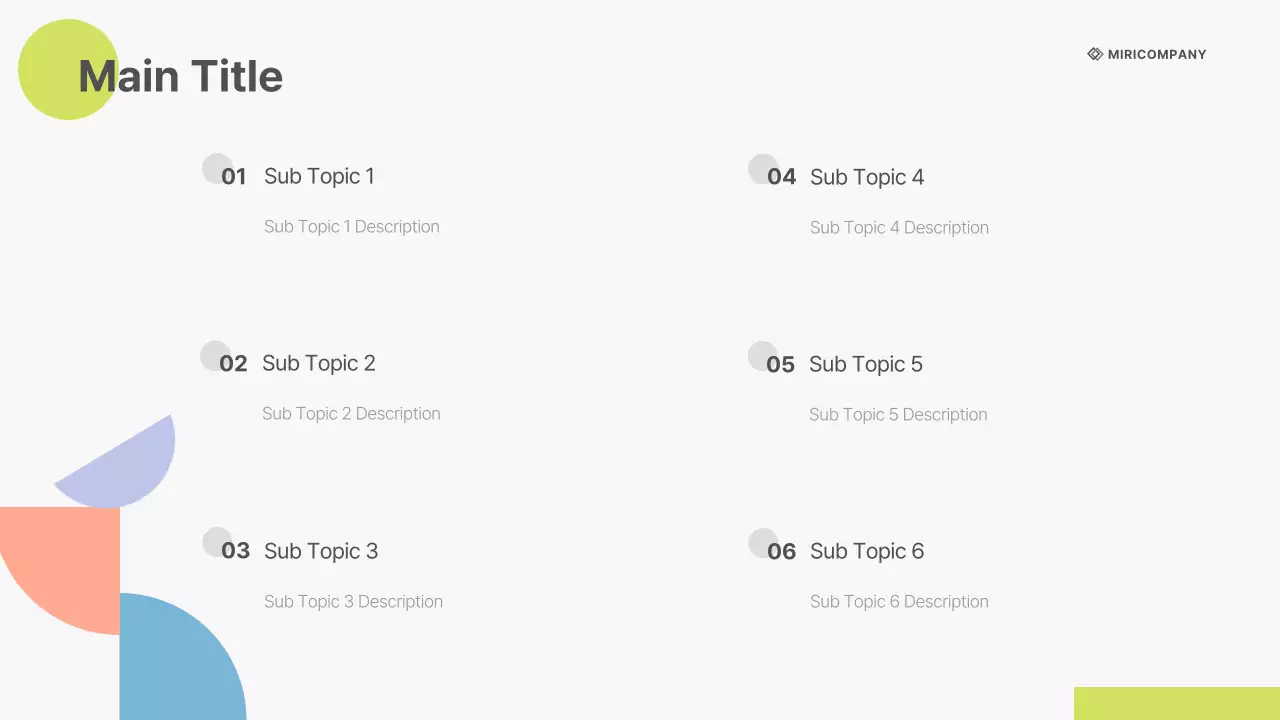Click the 02 number marker
Viewport: 1280px width, 720px height.
[x=233, y=364]
